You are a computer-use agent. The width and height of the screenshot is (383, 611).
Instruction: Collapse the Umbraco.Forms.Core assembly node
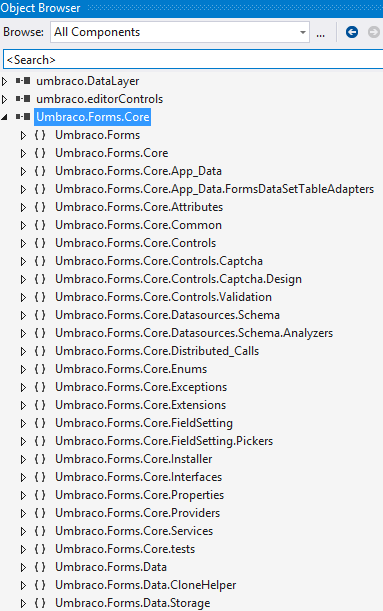(5, 117)
